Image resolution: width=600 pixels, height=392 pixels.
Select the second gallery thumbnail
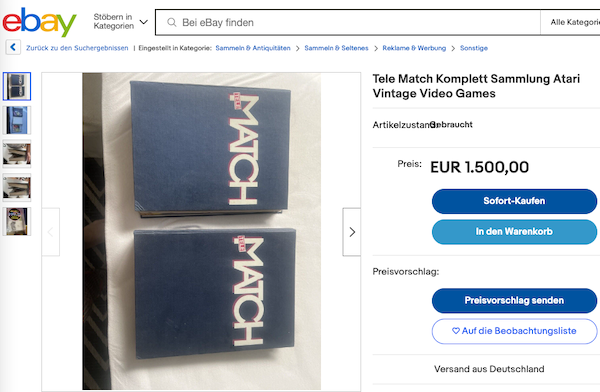pos(17,120)
